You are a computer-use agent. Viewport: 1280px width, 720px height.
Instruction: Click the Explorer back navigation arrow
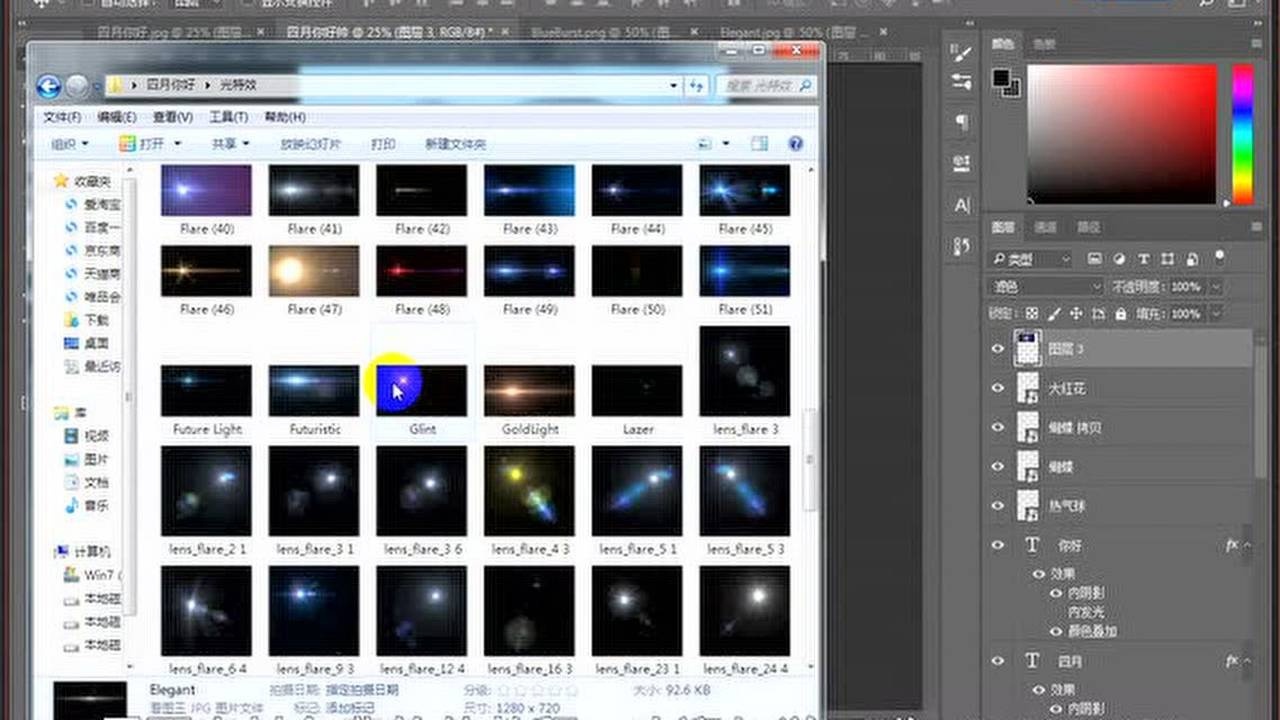point(48,87)
